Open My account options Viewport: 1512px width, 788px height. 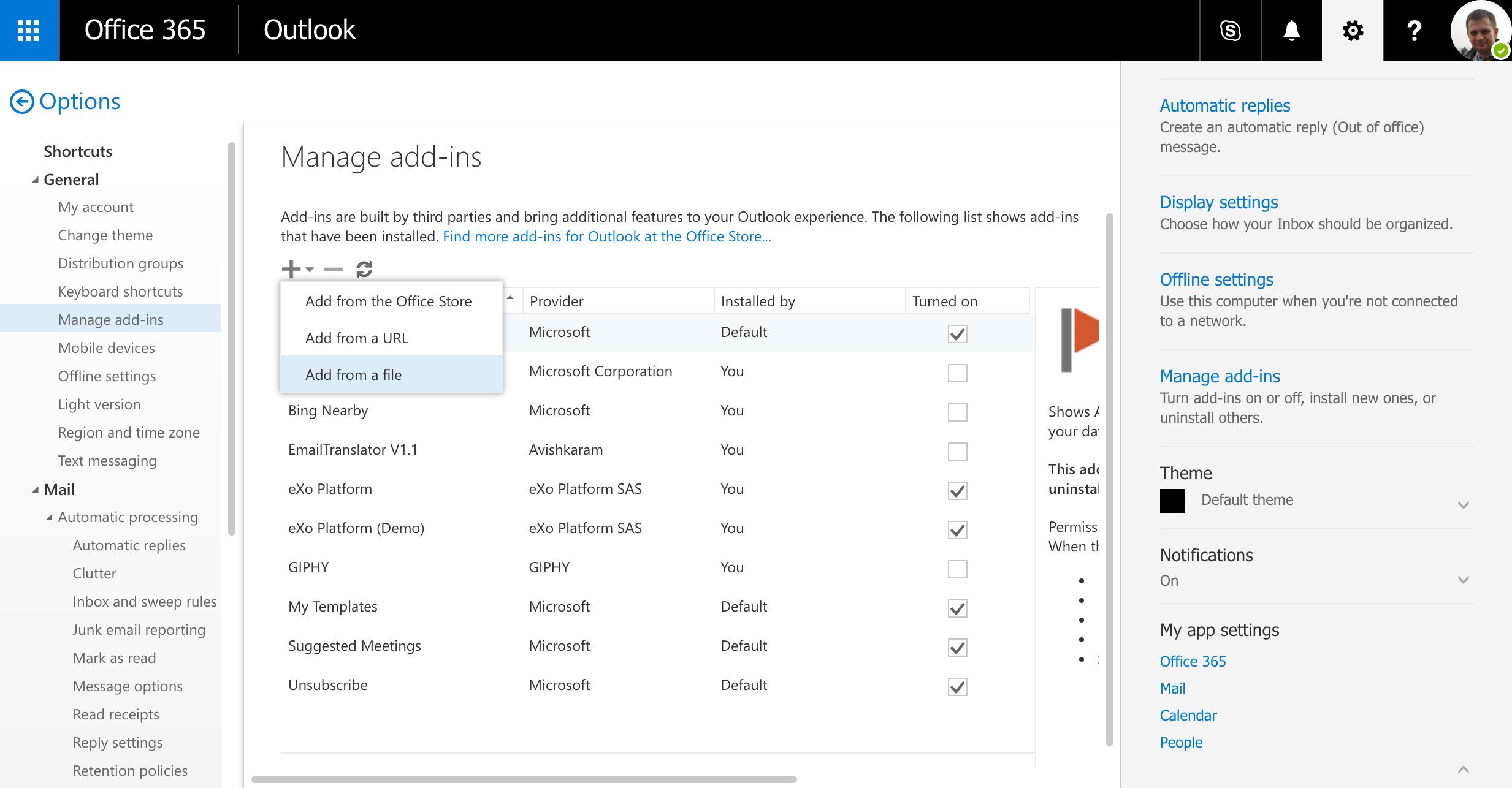pyautogui.click(x=96, y=207)
